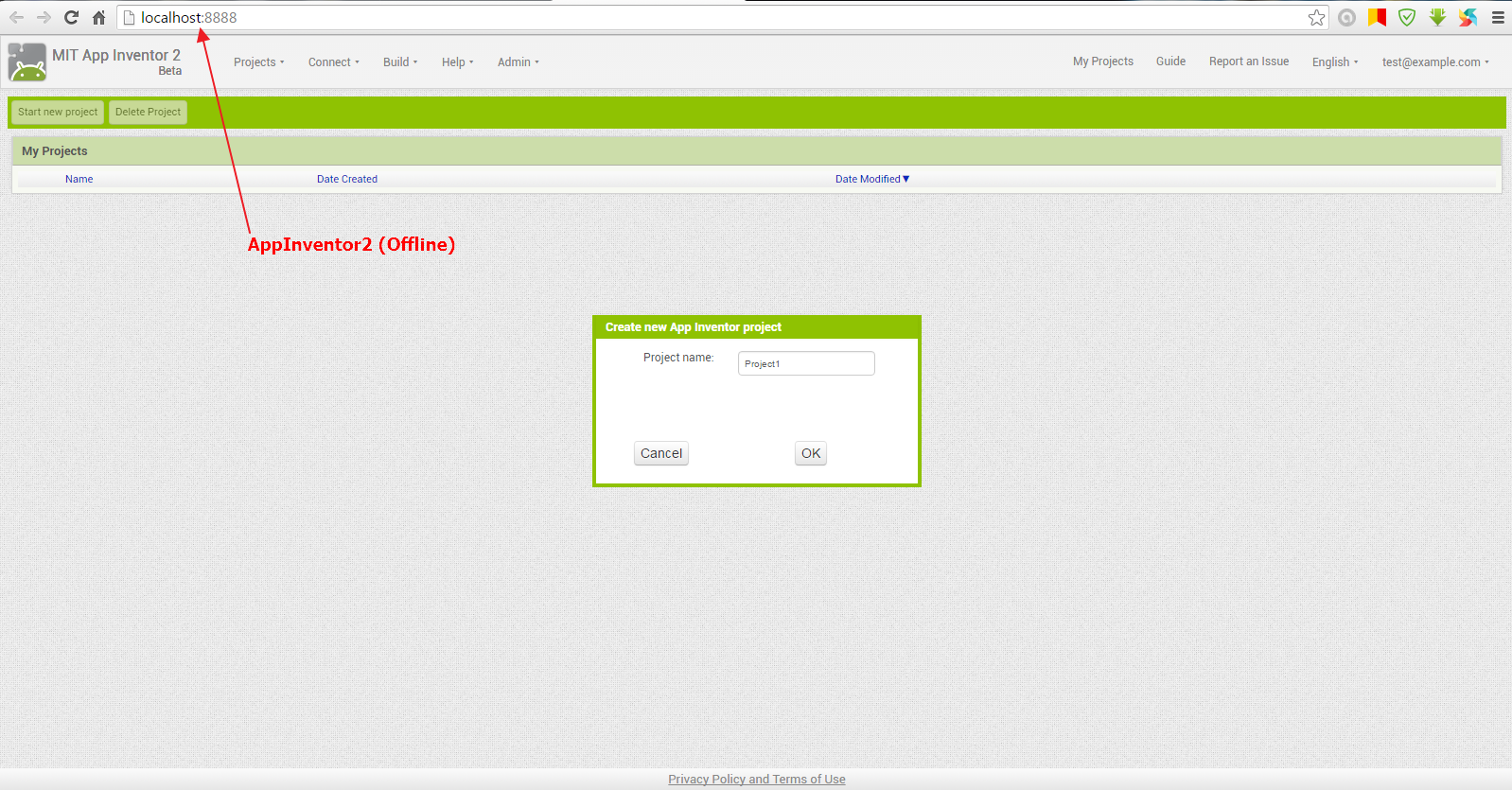Click the browser back arrow

click(16, 17)
